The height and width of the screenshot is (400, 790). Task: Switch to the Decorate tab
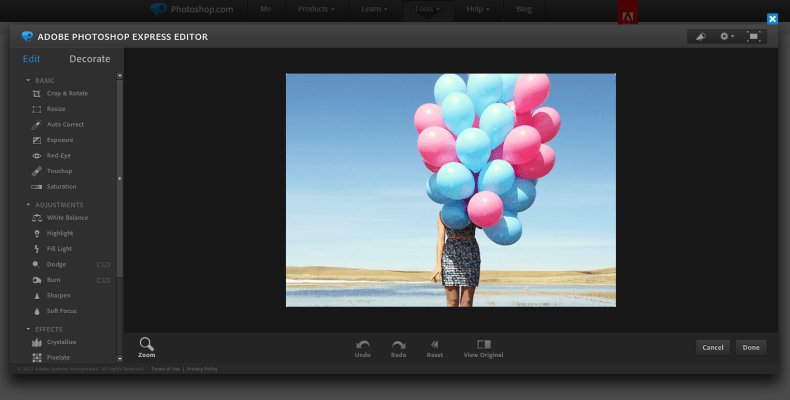90,59
